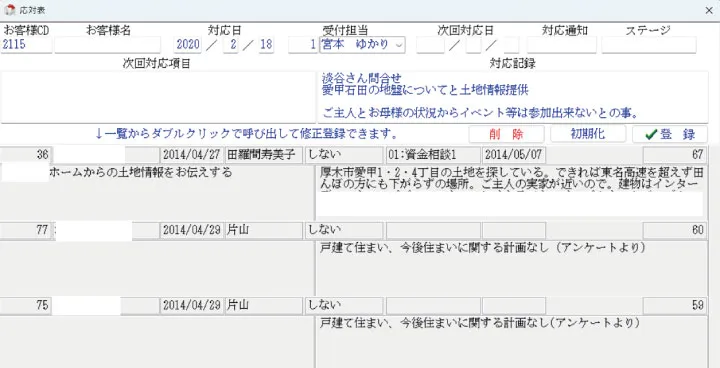Image resolution: width=720 pixels, height=368 pixels.
Task: Click 戸建て住まい record text of row 75
Action: pyautogui.click(x=480, y=323)
